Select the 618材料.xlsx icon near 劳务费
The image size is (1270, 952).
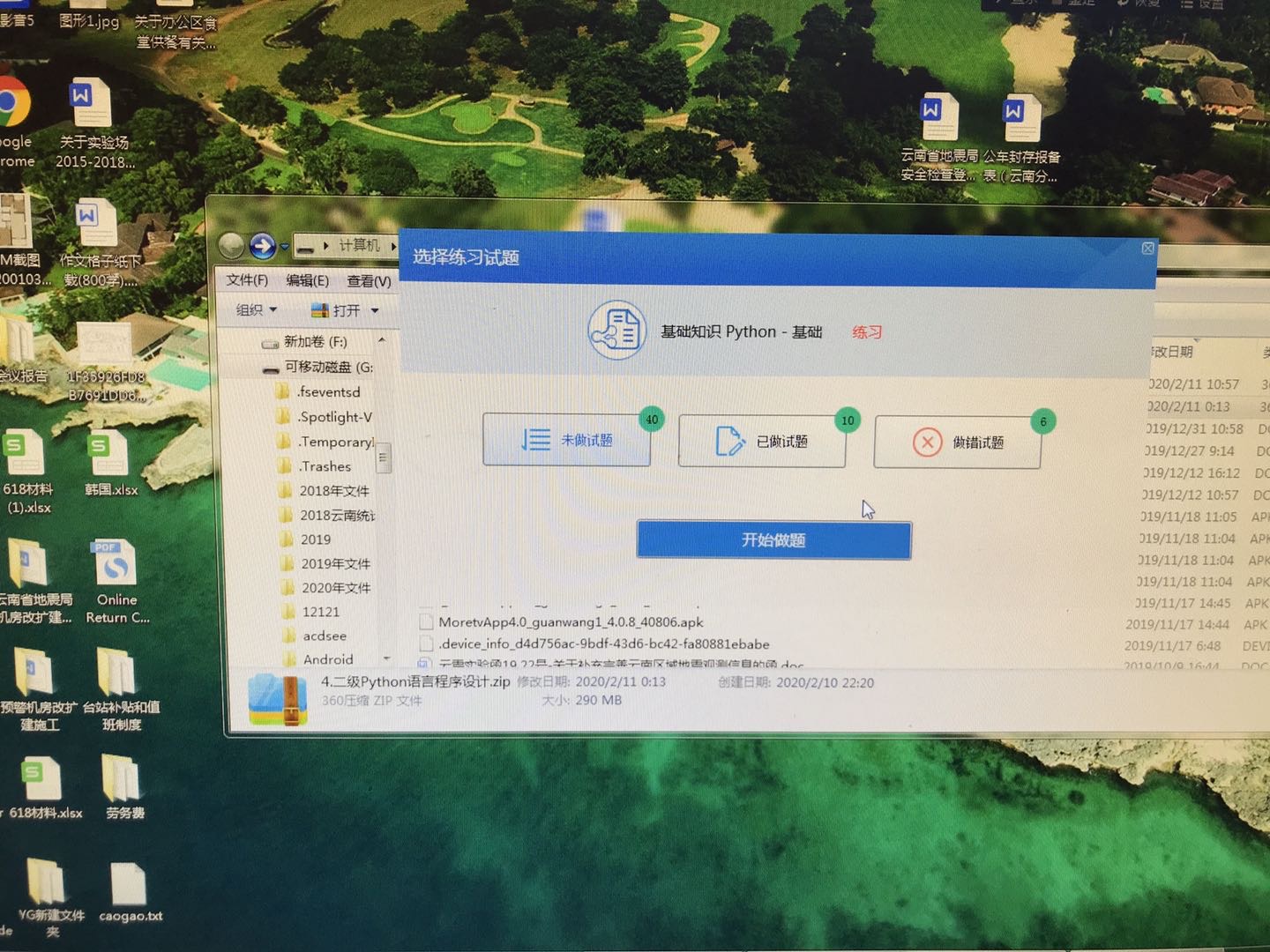40,777
